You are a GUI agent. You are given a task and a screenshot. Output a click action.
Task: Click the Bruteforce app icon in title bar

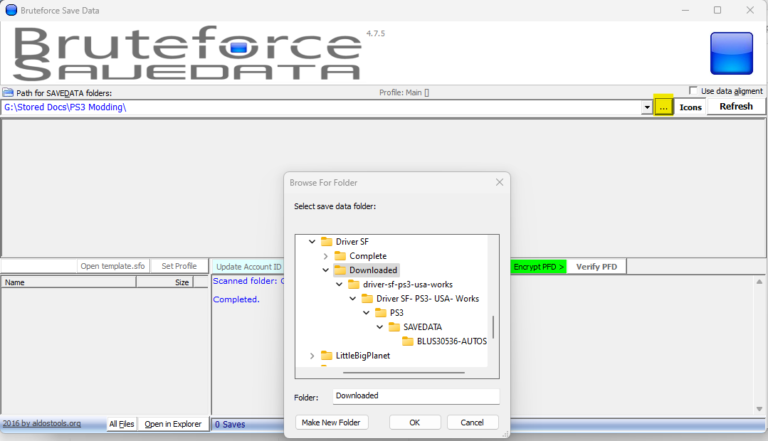[x=11, y=10]
